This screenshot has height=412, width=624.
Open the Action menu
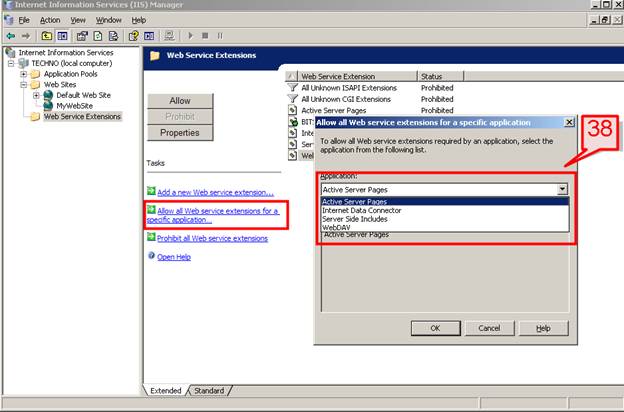click(50, 20)
